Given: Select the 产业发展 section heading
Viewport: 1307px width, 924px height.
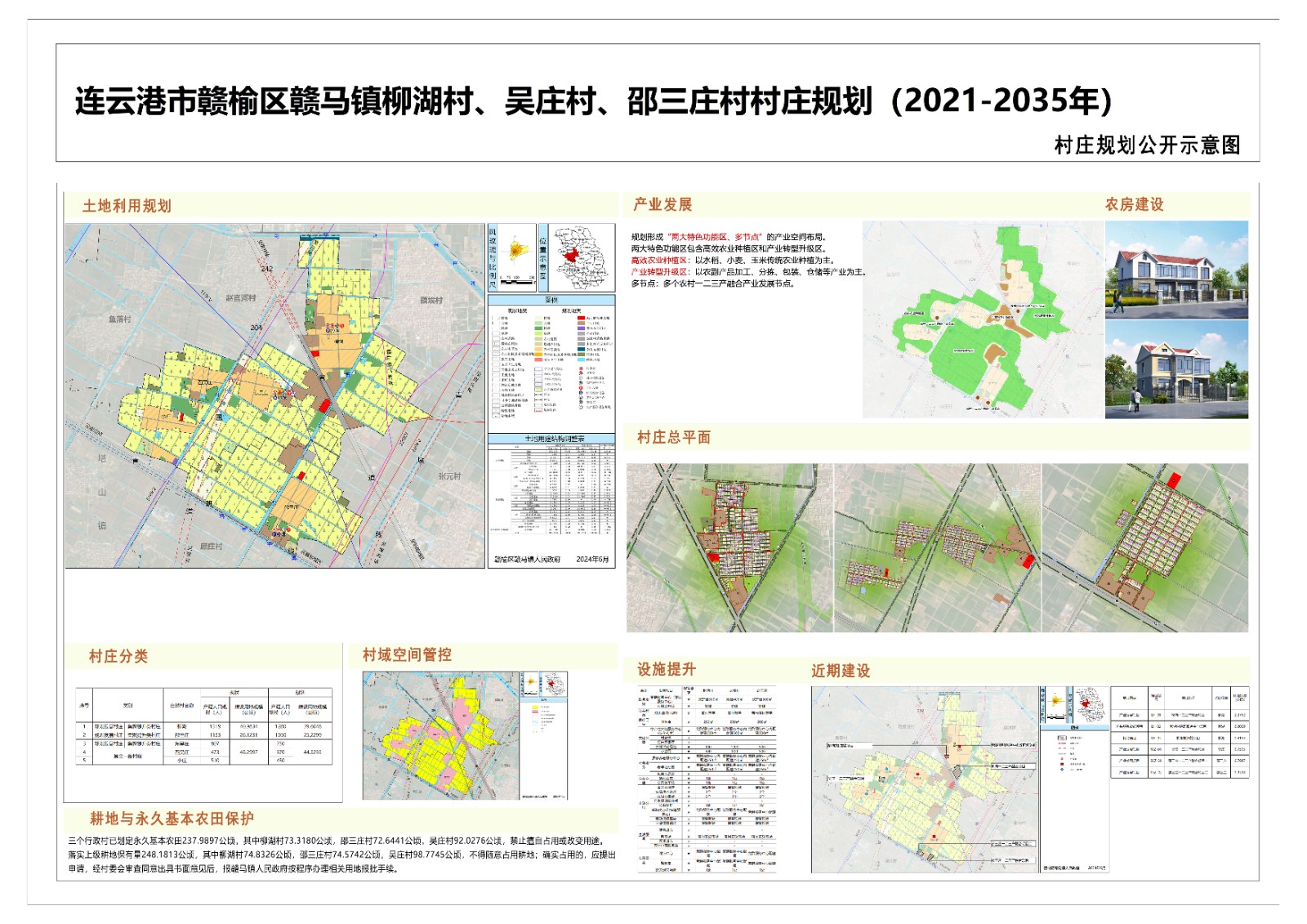Looking at the screenshot, I should pyautogui.click(x=662, y=204).
